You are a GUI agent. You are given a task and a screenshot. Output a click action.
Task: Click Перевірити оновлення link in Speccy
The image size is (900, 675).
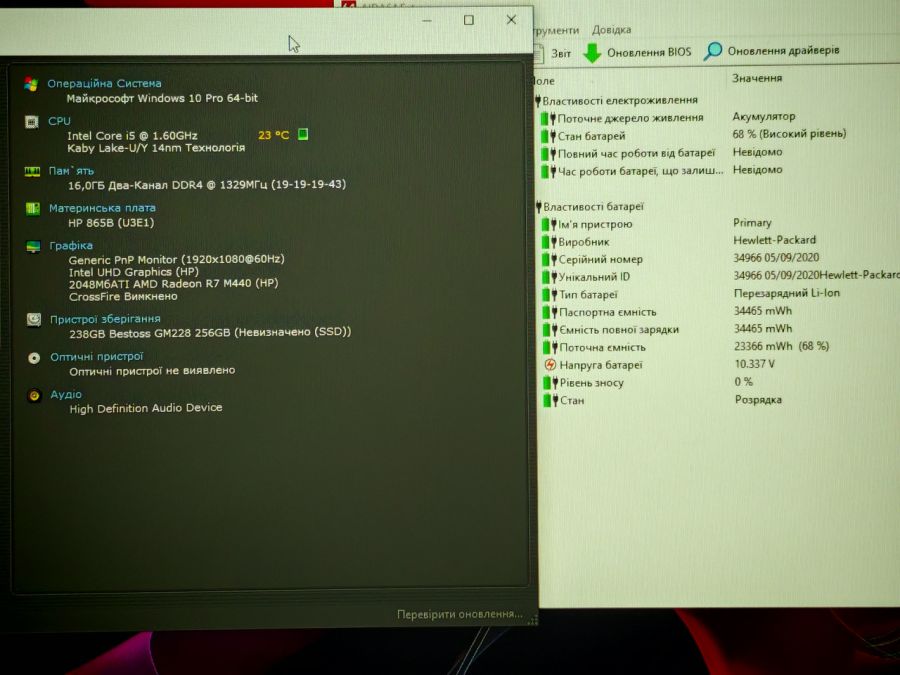pyautogui.click(x=460, y=614)
